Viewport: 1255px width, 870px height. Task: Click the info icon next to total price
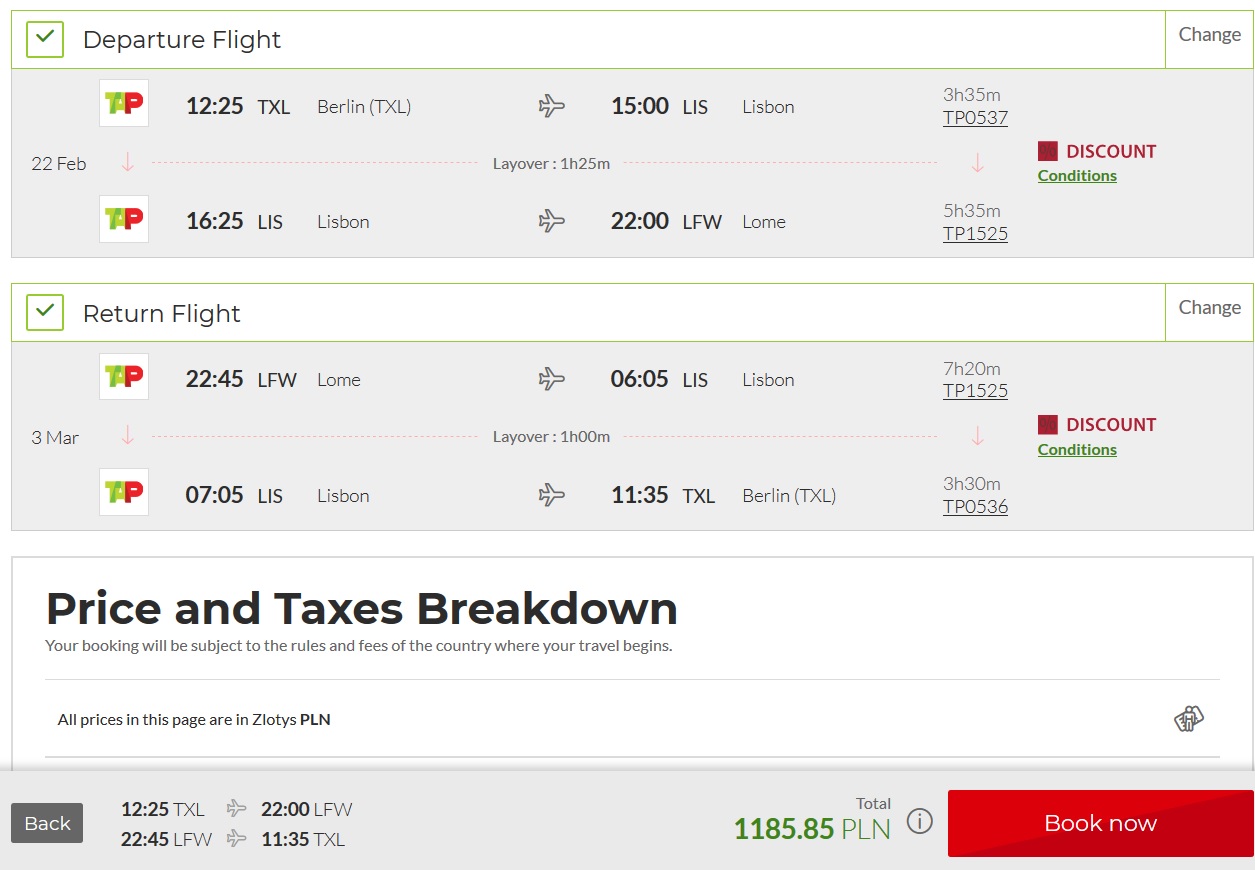pos(919,822)
